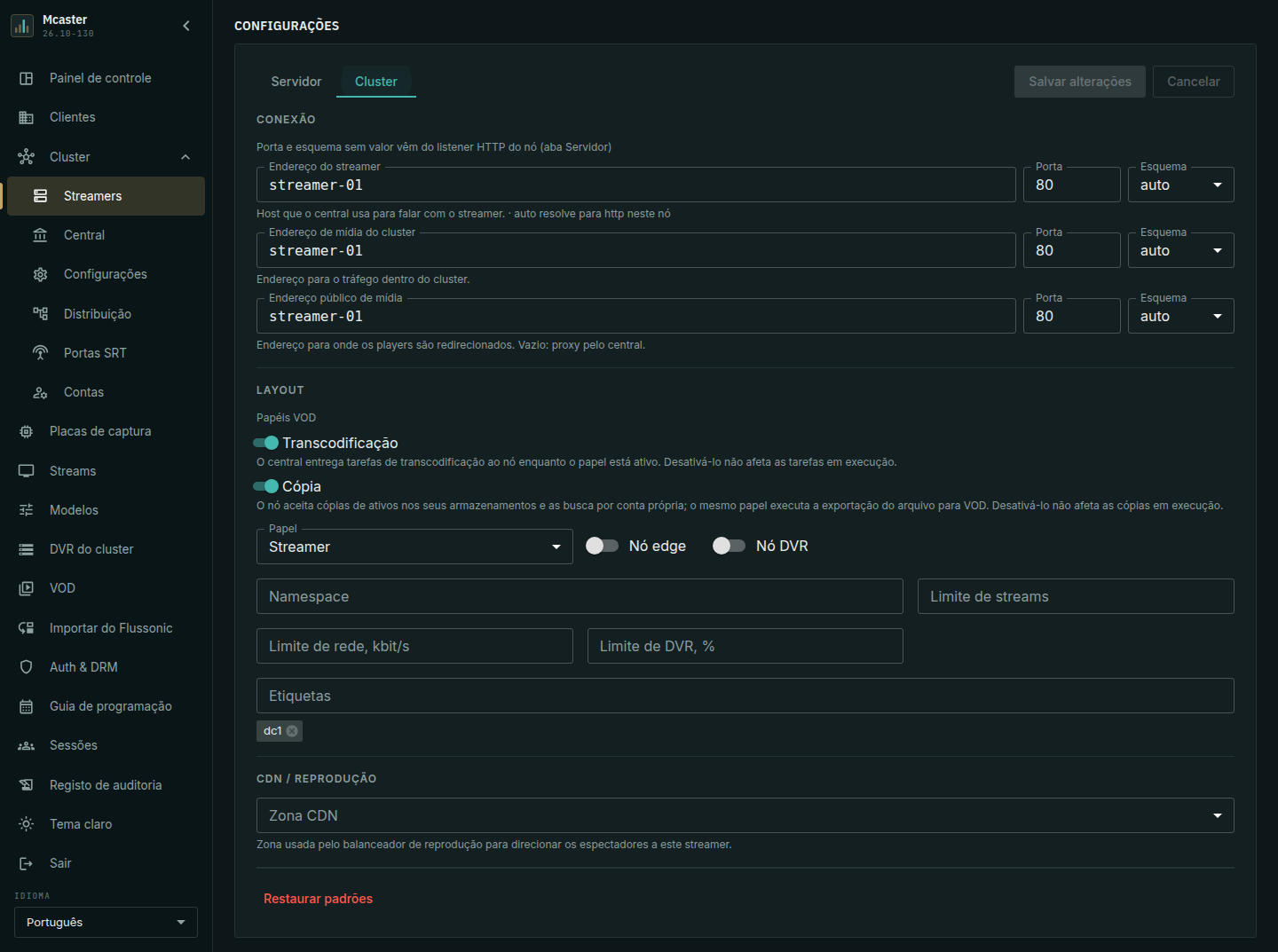Open Esquema dropdown for streamer address
1278x952 pixels.
(x=1180, y=185)
